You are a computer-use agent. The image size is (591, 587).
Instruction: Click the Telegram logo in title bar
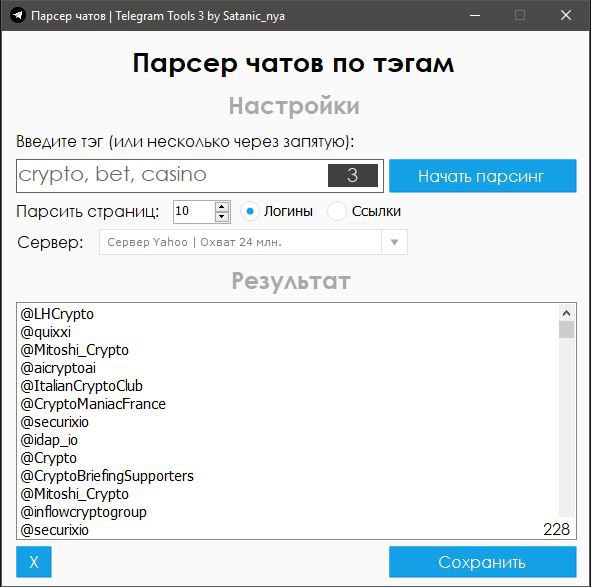17,15
